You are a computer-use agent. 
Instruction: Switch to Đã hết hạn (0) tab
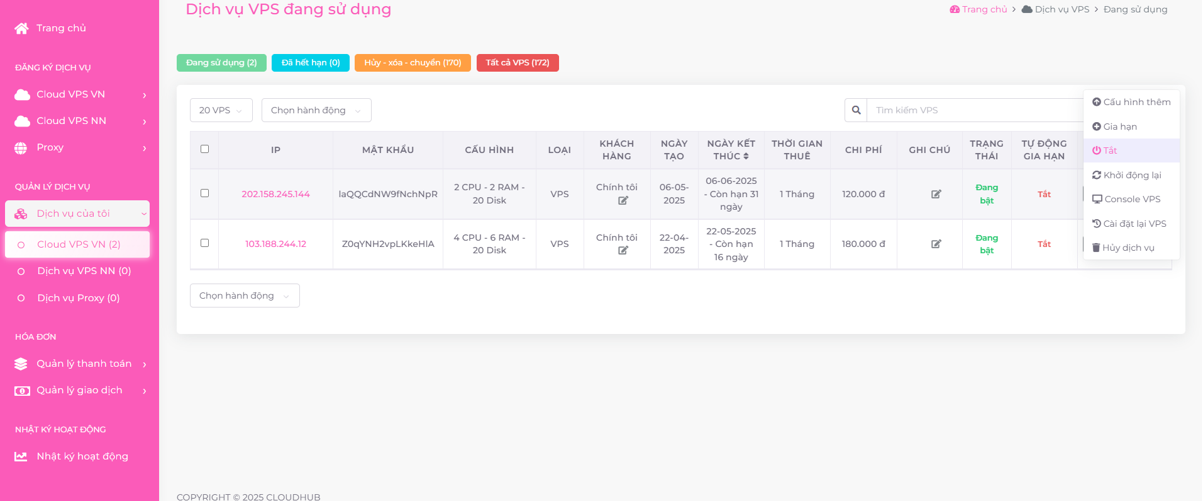[x=310, y=63]
